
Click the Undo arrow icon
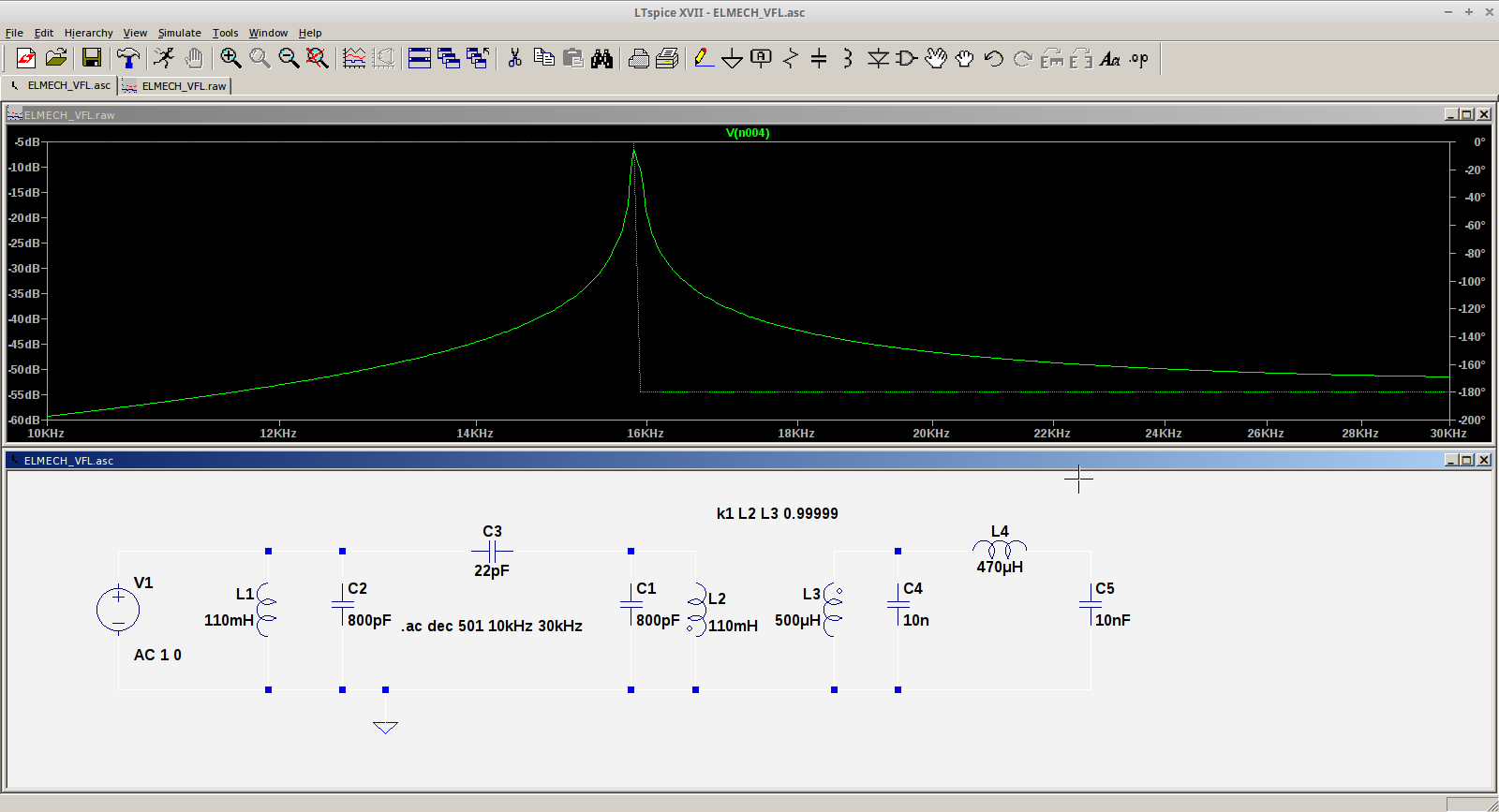coord(994,58)
